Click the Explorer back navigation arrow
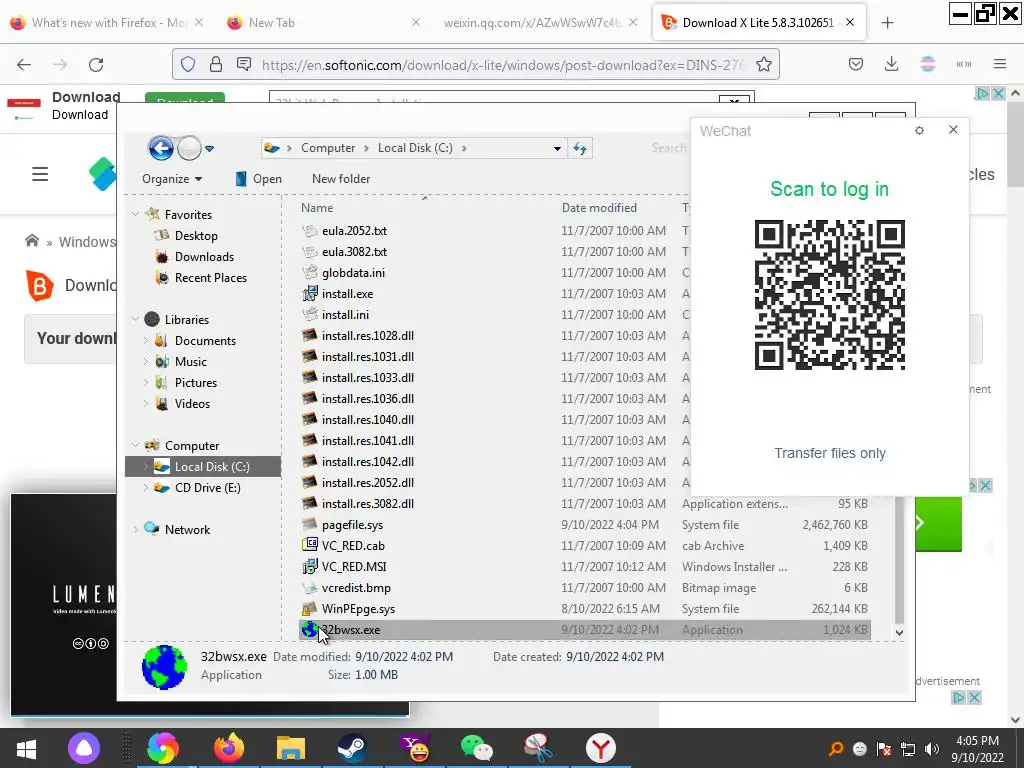The image size is (1024, 768). 161,149
